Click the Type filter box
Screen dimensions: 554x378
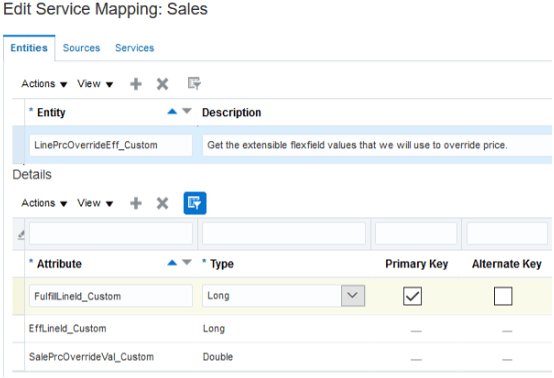284,233
